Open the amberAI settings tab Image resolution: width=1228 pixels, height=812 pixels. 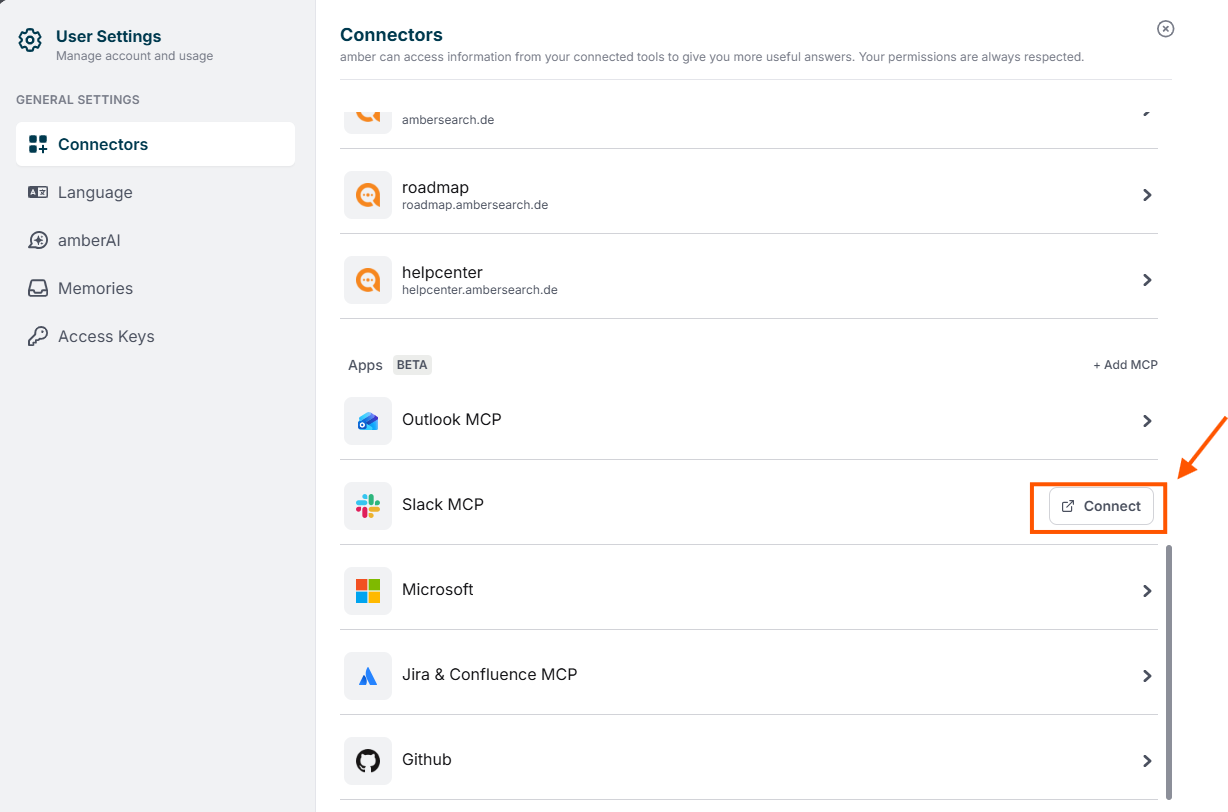[x=155, y=240]
